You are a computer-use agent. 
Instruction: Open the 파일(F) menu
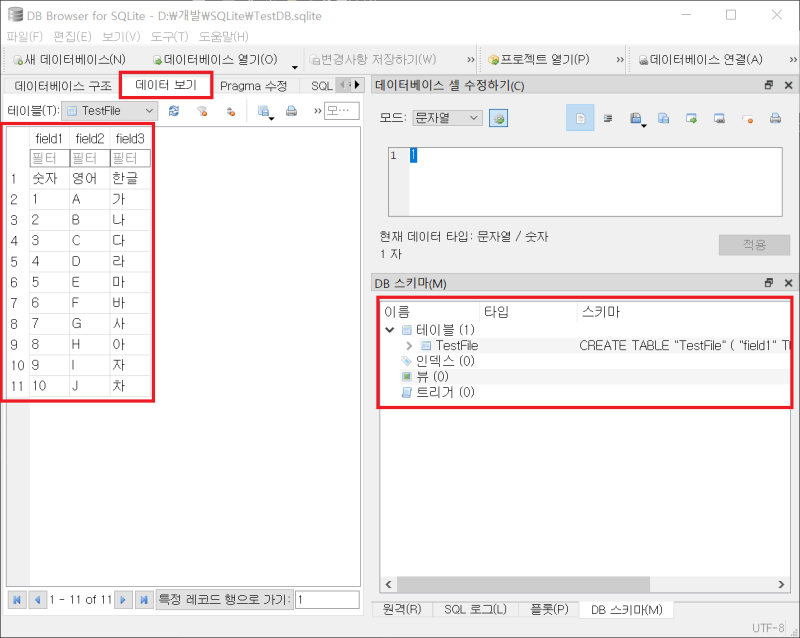tap(24, 37)
